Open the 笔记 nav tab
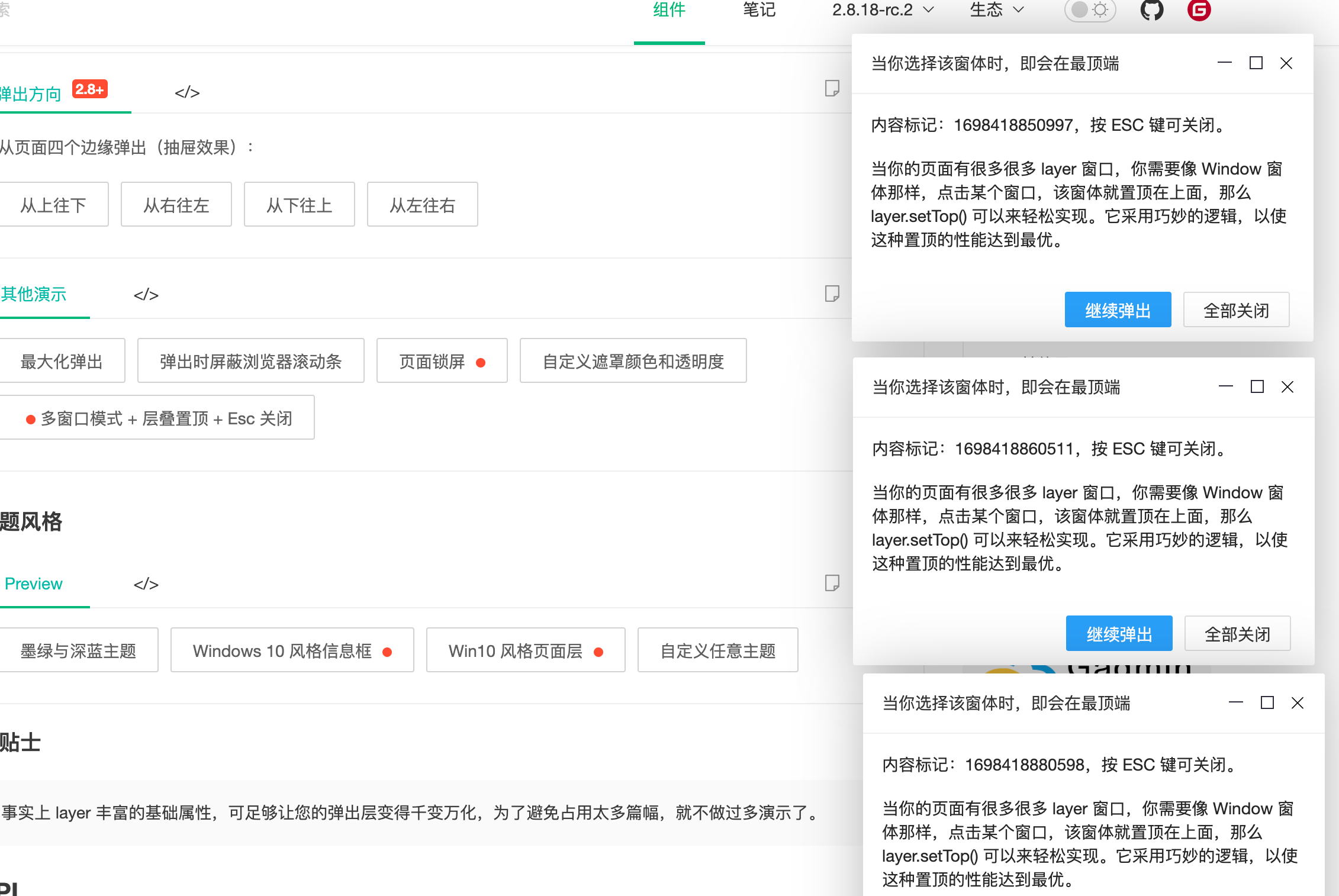The image size is (1339, 896). click(759, 10)
